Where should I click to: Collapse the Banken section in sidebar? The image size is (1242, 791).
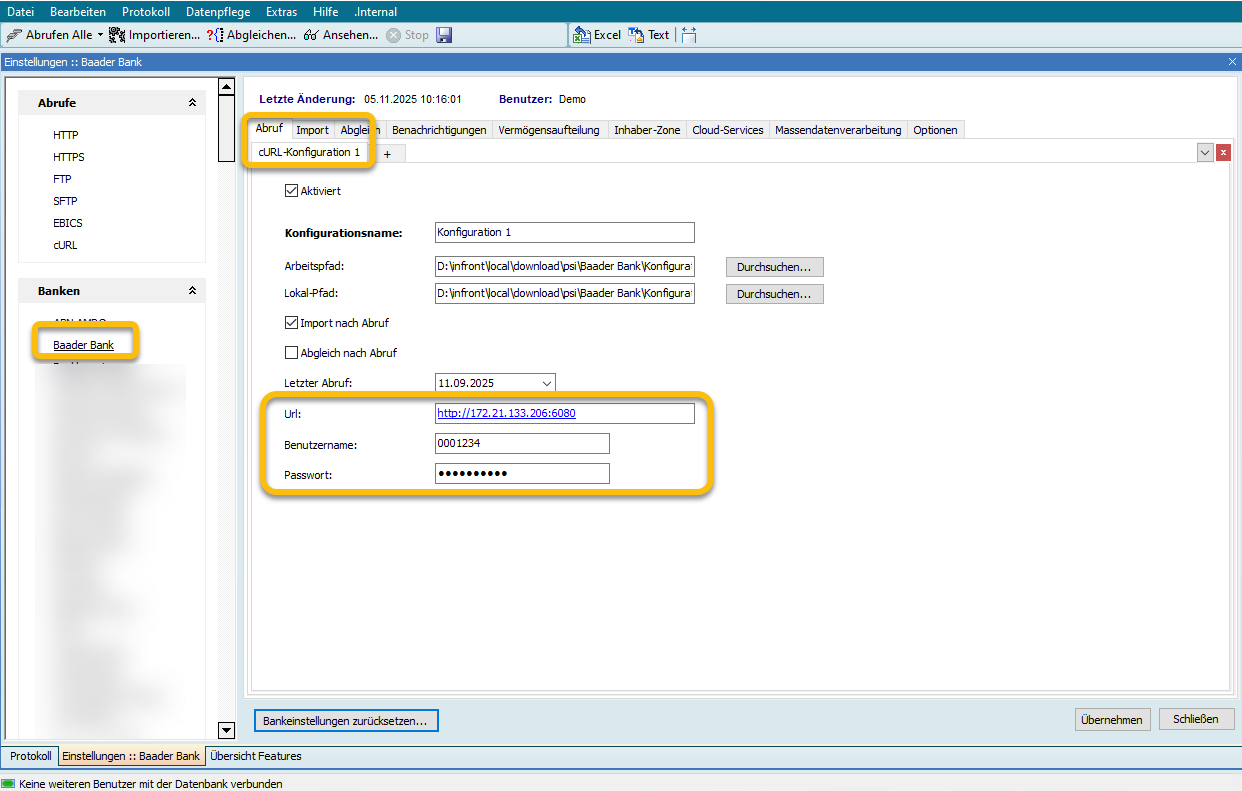tap(192, 291)
